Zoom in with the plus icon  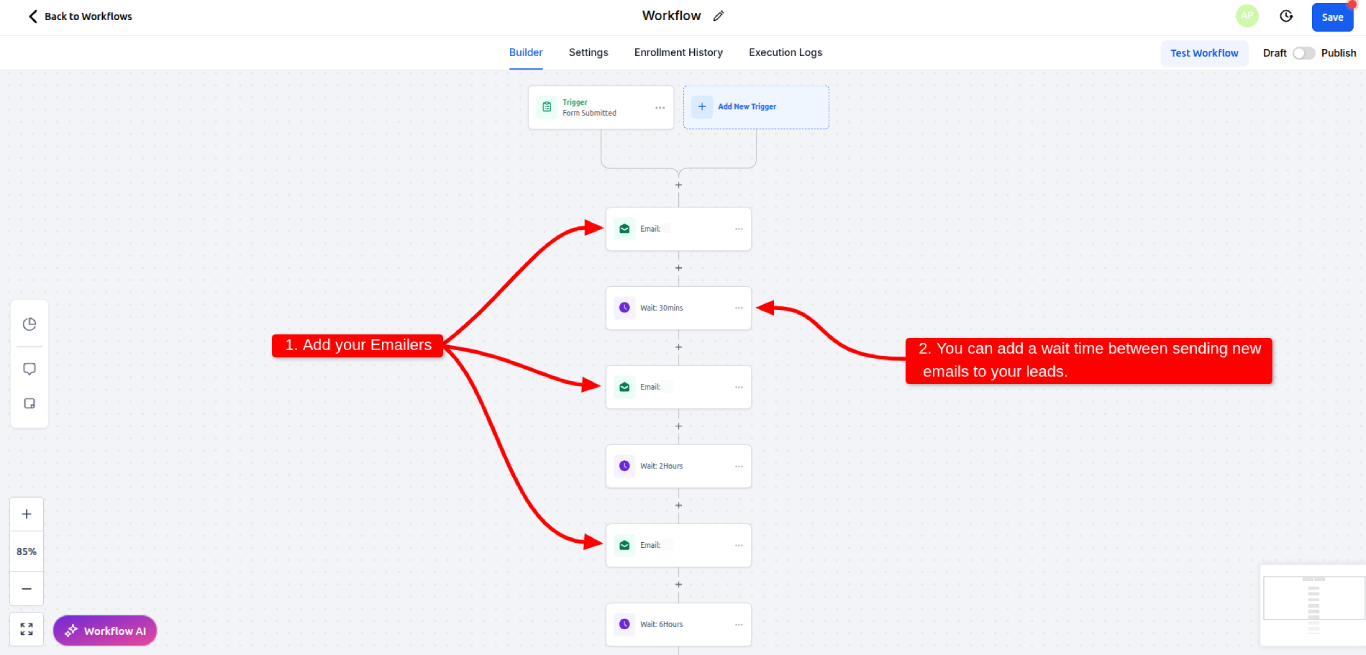(27, 514)
